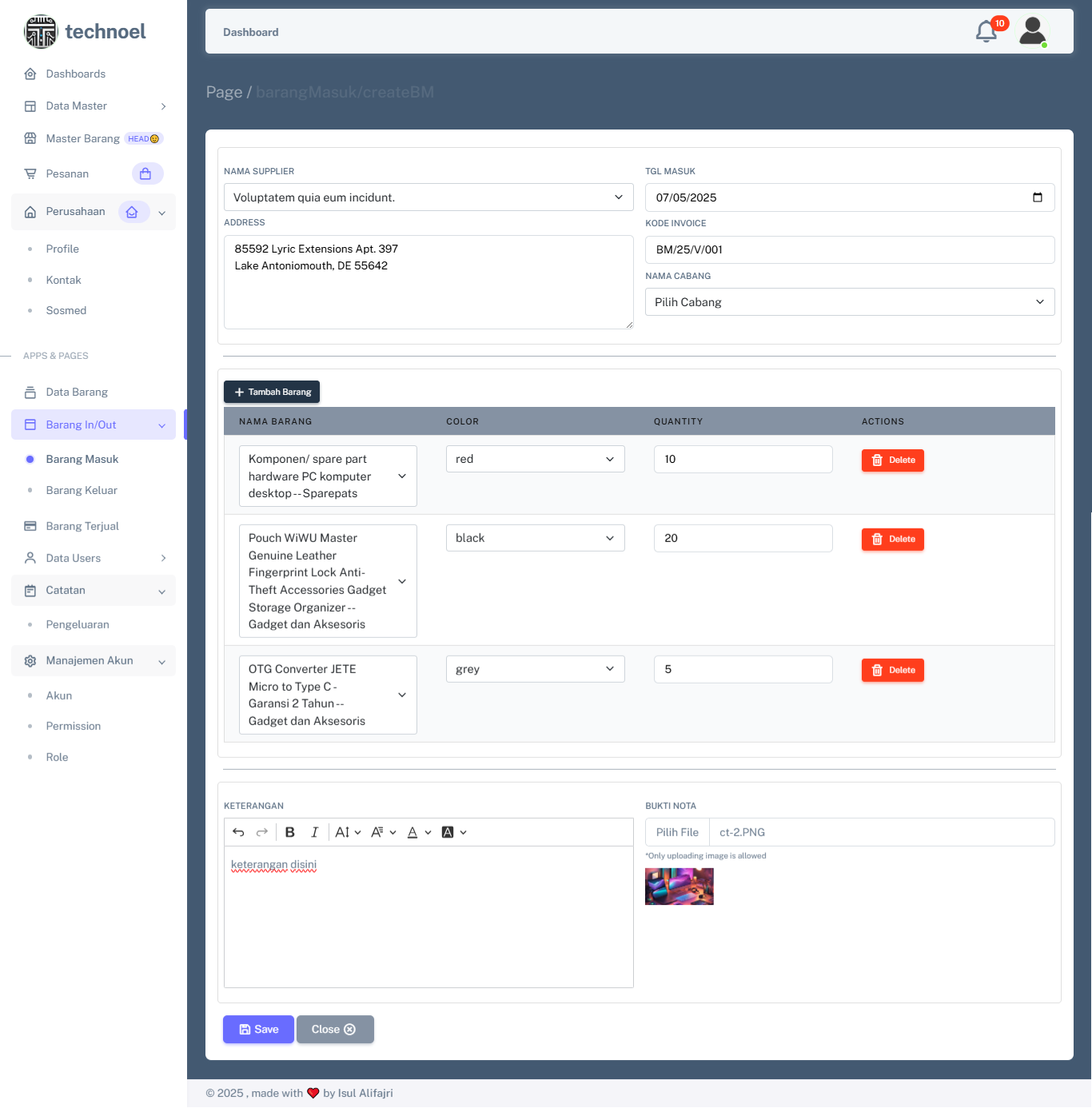Change the color dropdown showing black
The image size is (1092, 1108).
[535, 538]
